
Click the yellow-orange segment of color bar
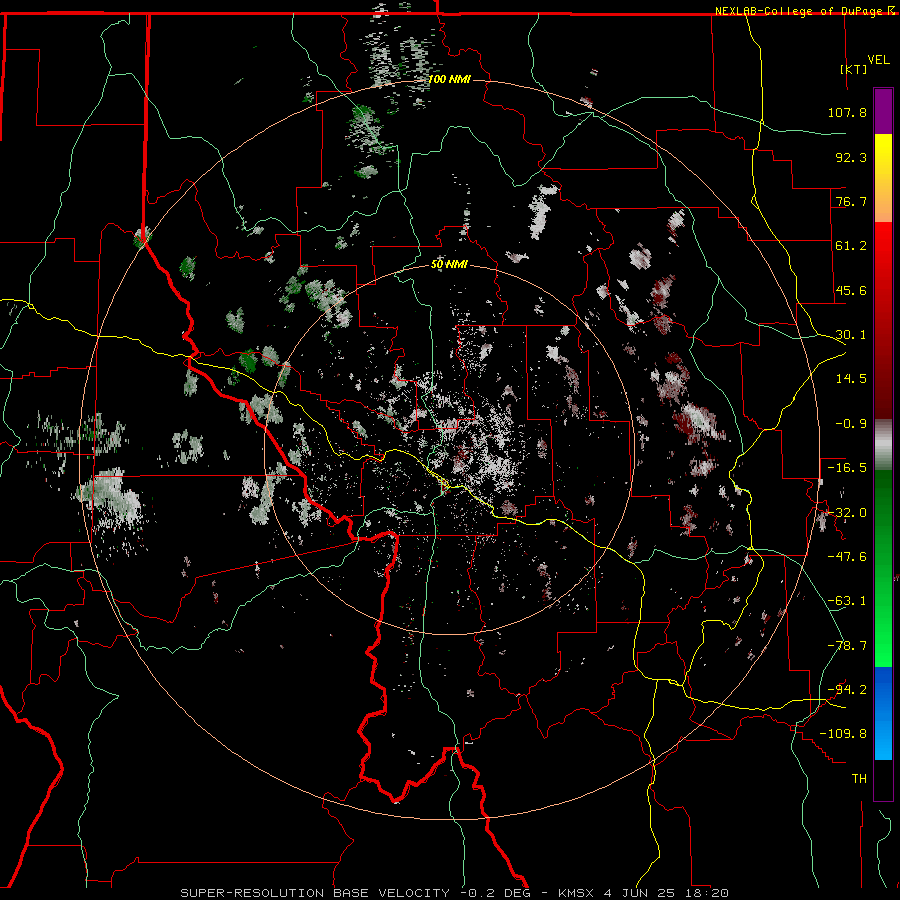(x=883, y=178)
